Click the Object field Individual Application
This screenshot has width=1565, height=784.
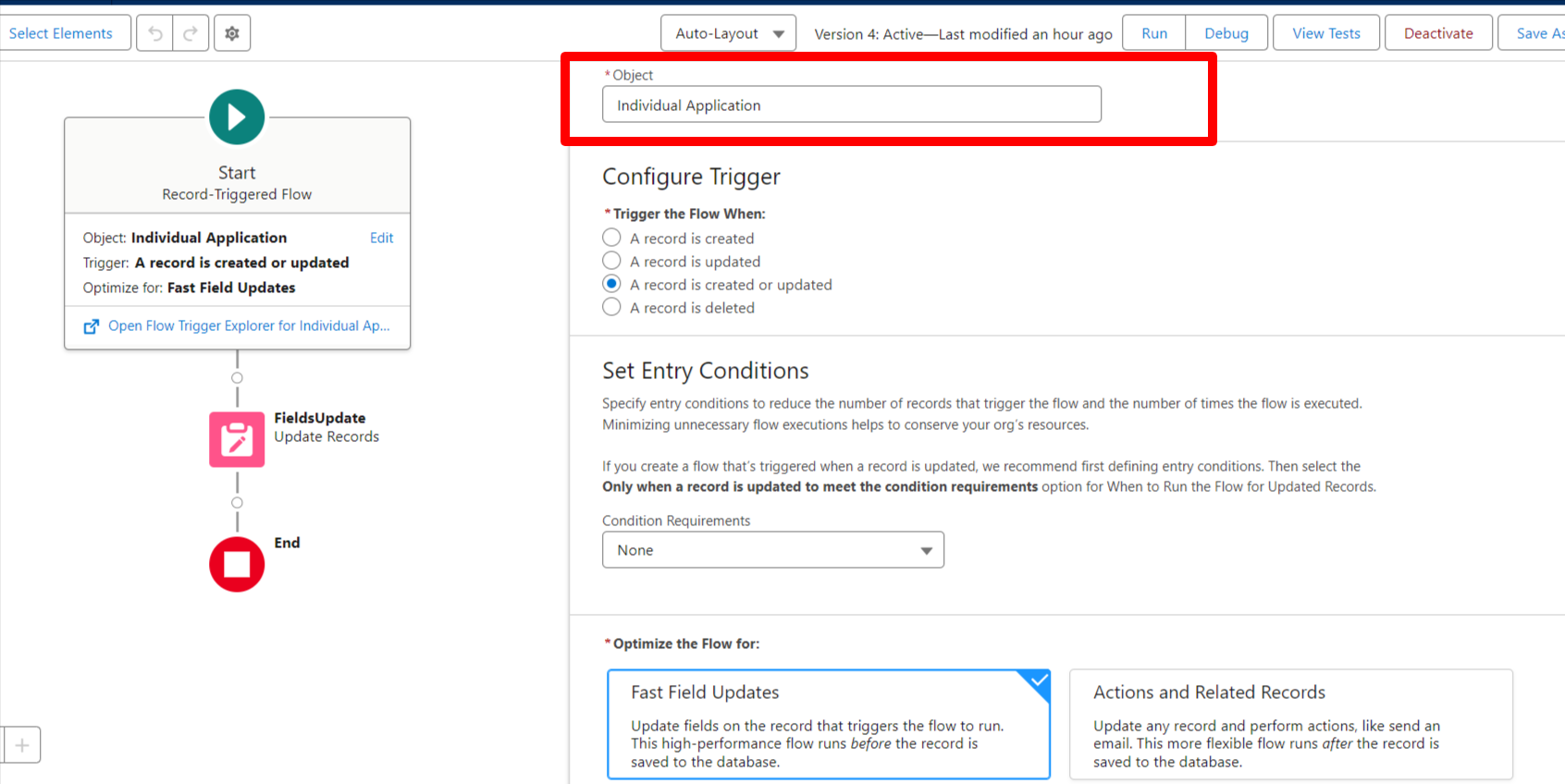(851, 105)
